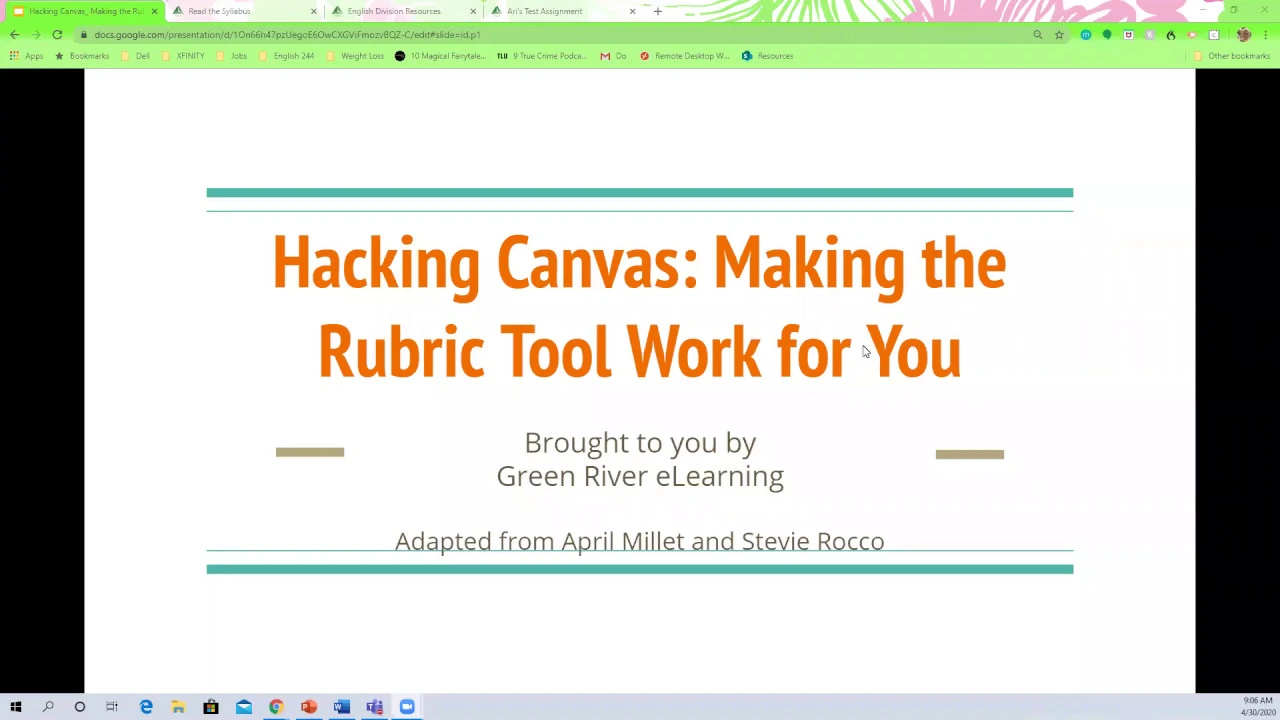Open the Gmail 'Do' bookmark
This screenshot has height=720, width=1280.
tap(613, 56)
